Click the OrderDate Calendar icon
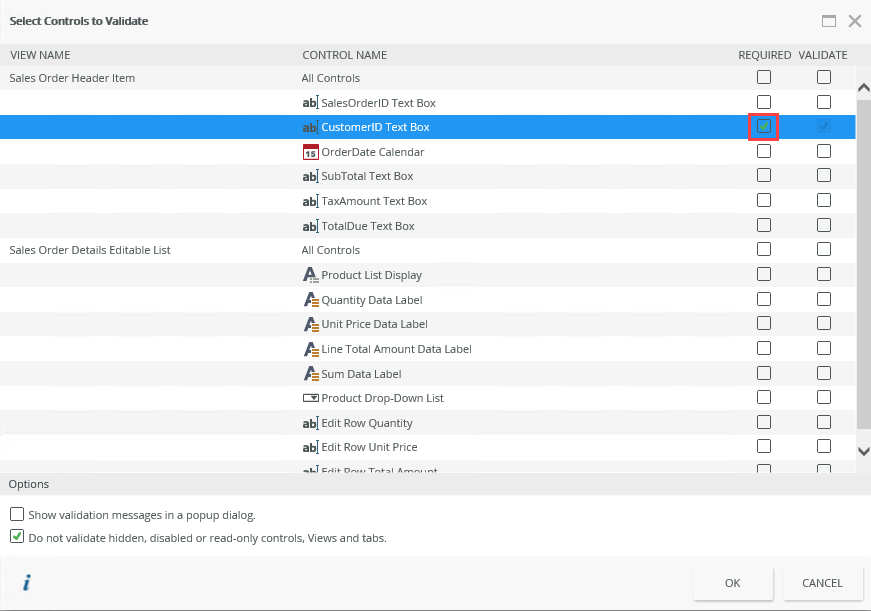871x611 pixels. (x=309, y=152)
